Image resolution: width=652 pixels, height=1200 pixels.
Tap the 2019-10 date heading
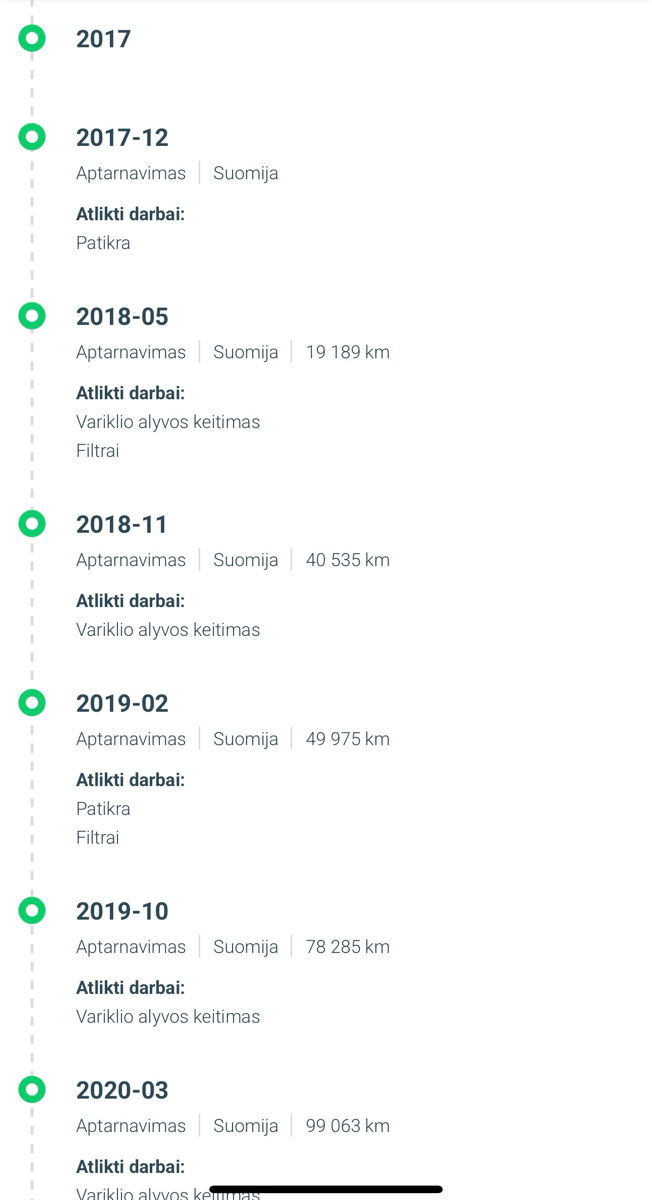(x=122, y=911)
